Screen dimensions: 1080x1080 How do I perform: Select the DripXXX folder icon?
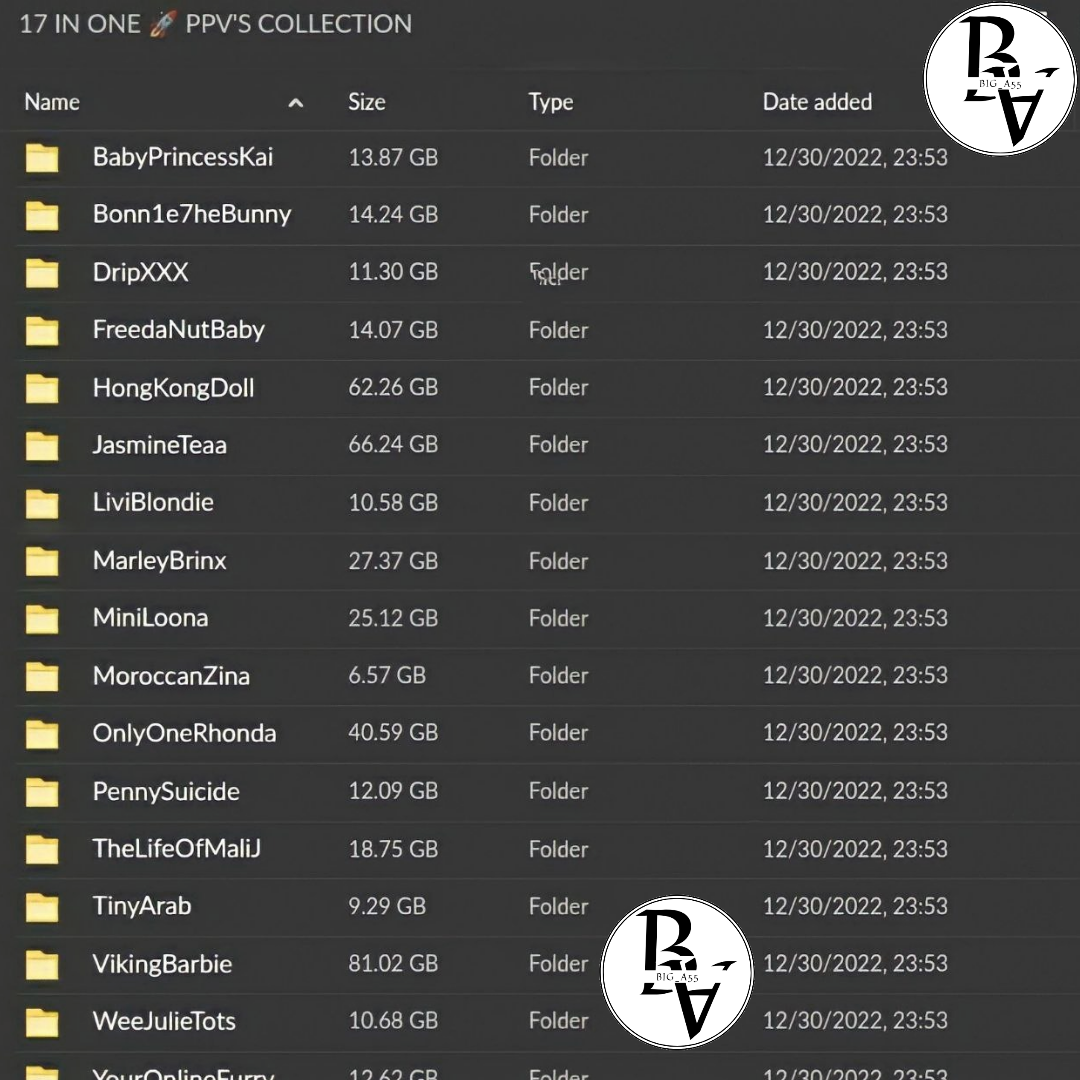42,273
